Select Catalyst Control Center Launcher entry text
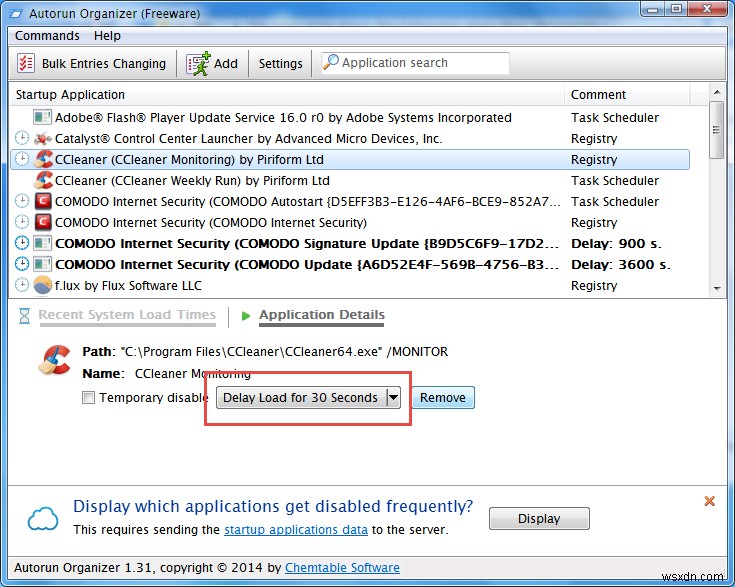Screen dimensions: 735x587 point(248,139)
